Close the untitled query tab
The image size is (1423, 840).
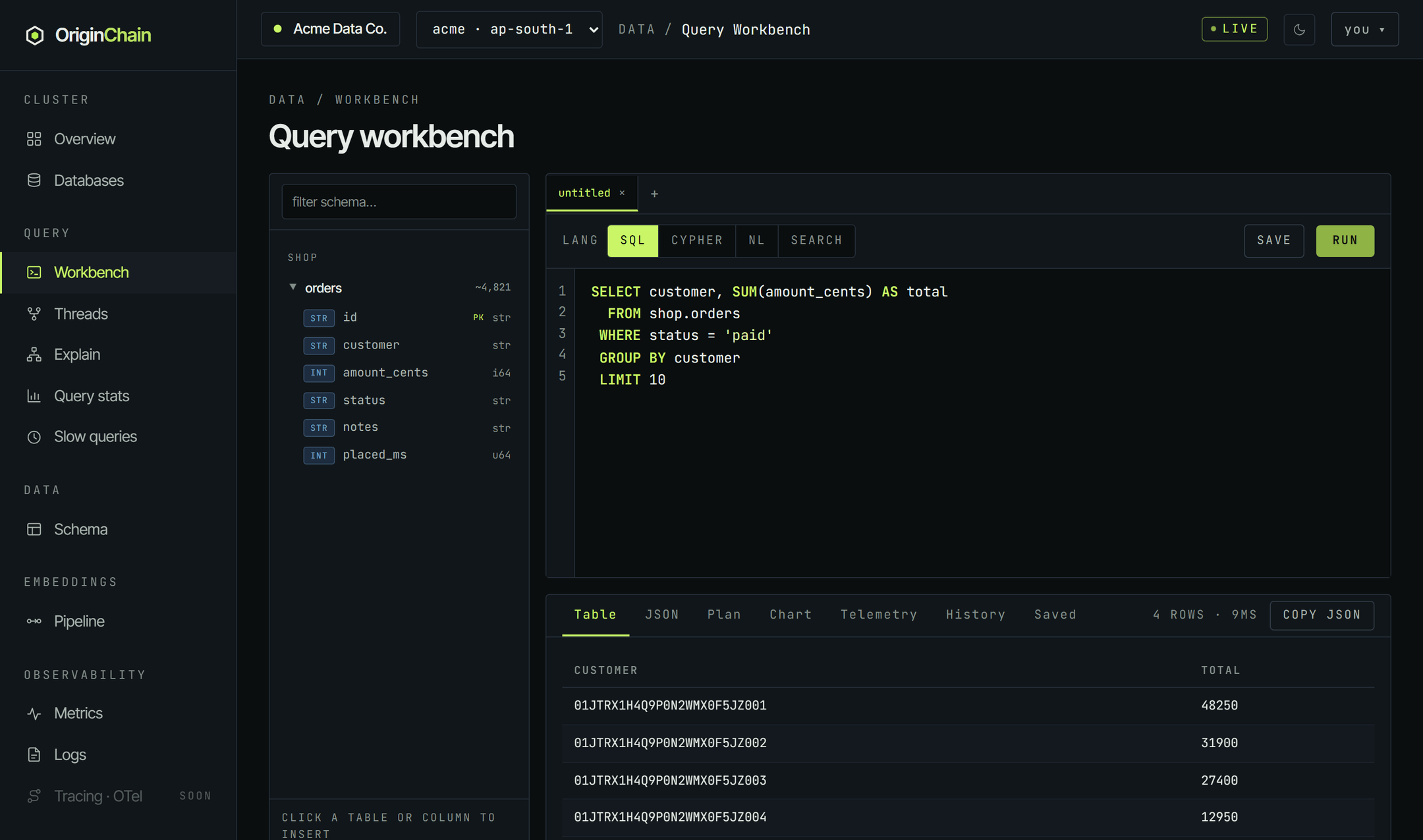(x=622, y=193)
